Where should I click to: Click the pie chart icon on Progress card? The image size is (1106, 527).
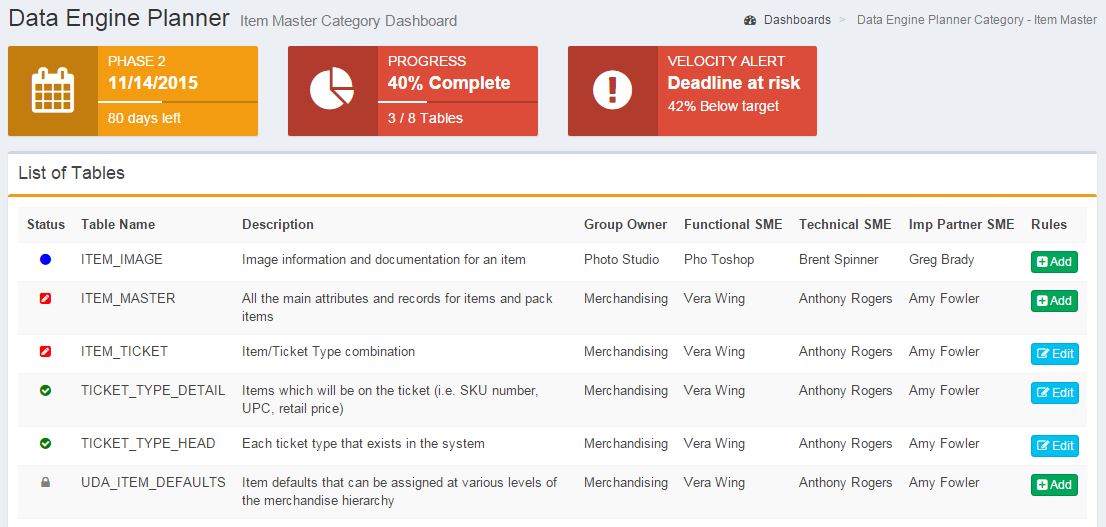pos(332,89)
